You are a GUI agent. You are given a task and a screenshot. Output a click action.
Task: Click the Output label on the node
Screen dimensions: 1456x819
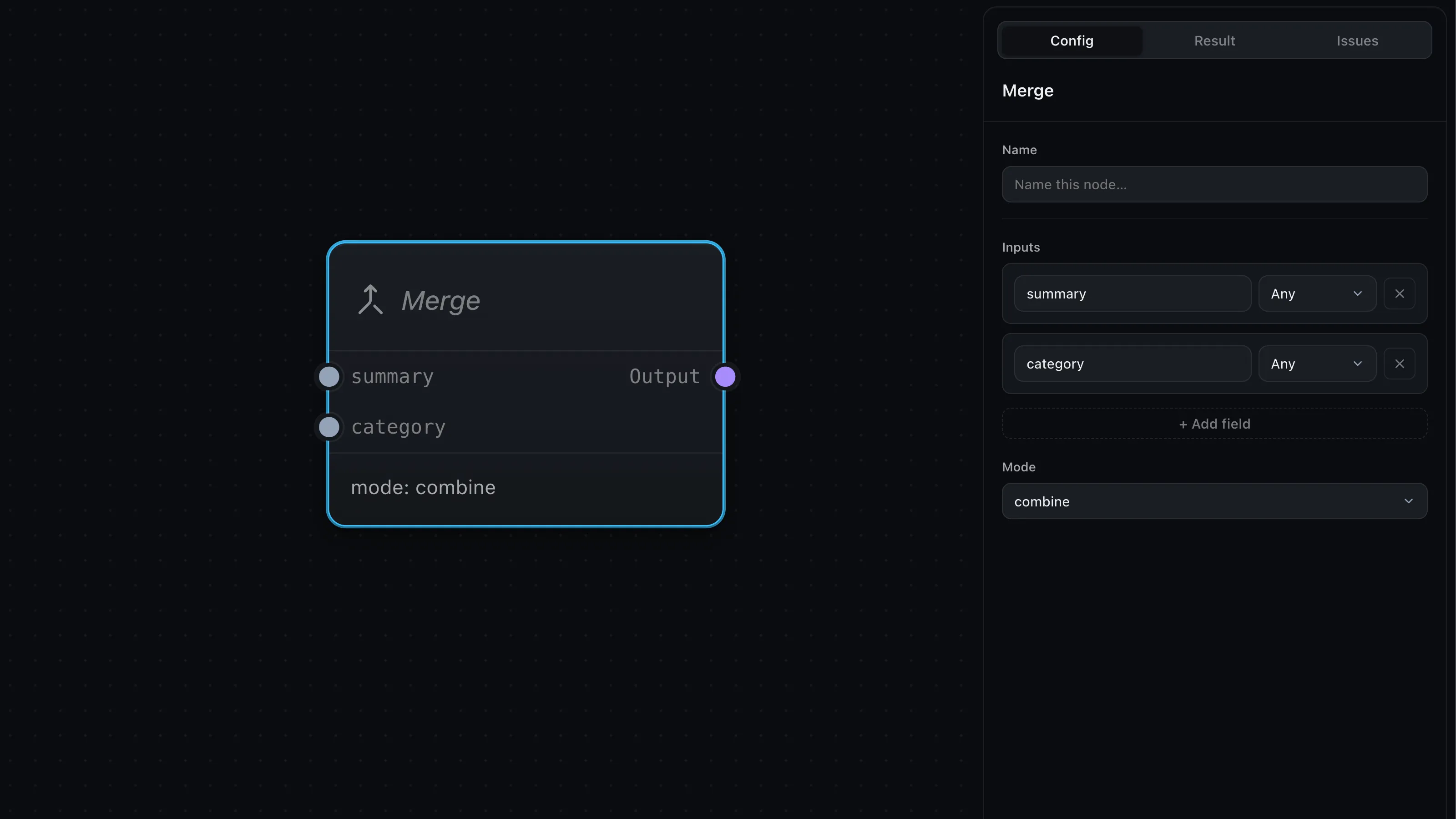click(664, 376)
